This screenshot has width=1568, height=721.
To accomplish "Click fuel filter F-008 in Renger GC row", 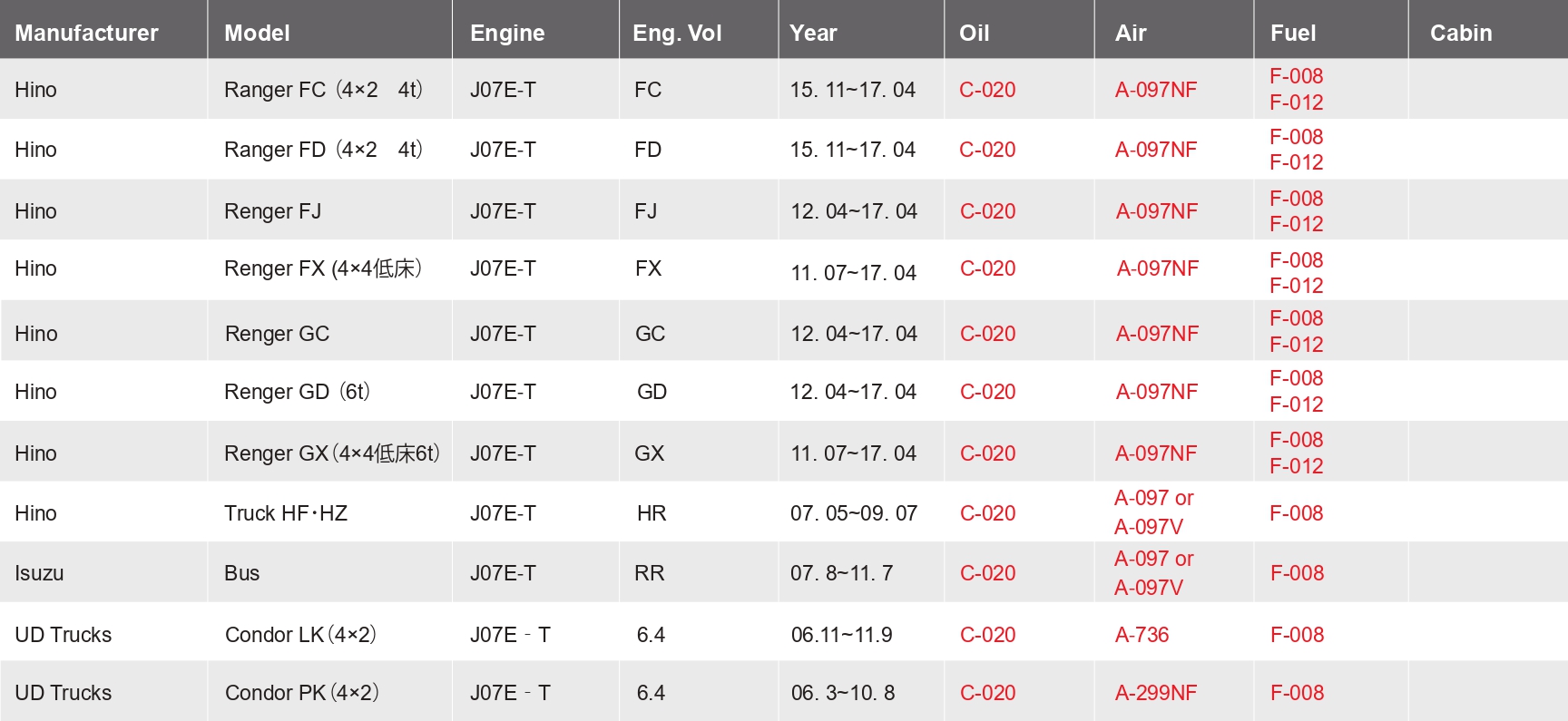I will click(x=1296, y=318).
